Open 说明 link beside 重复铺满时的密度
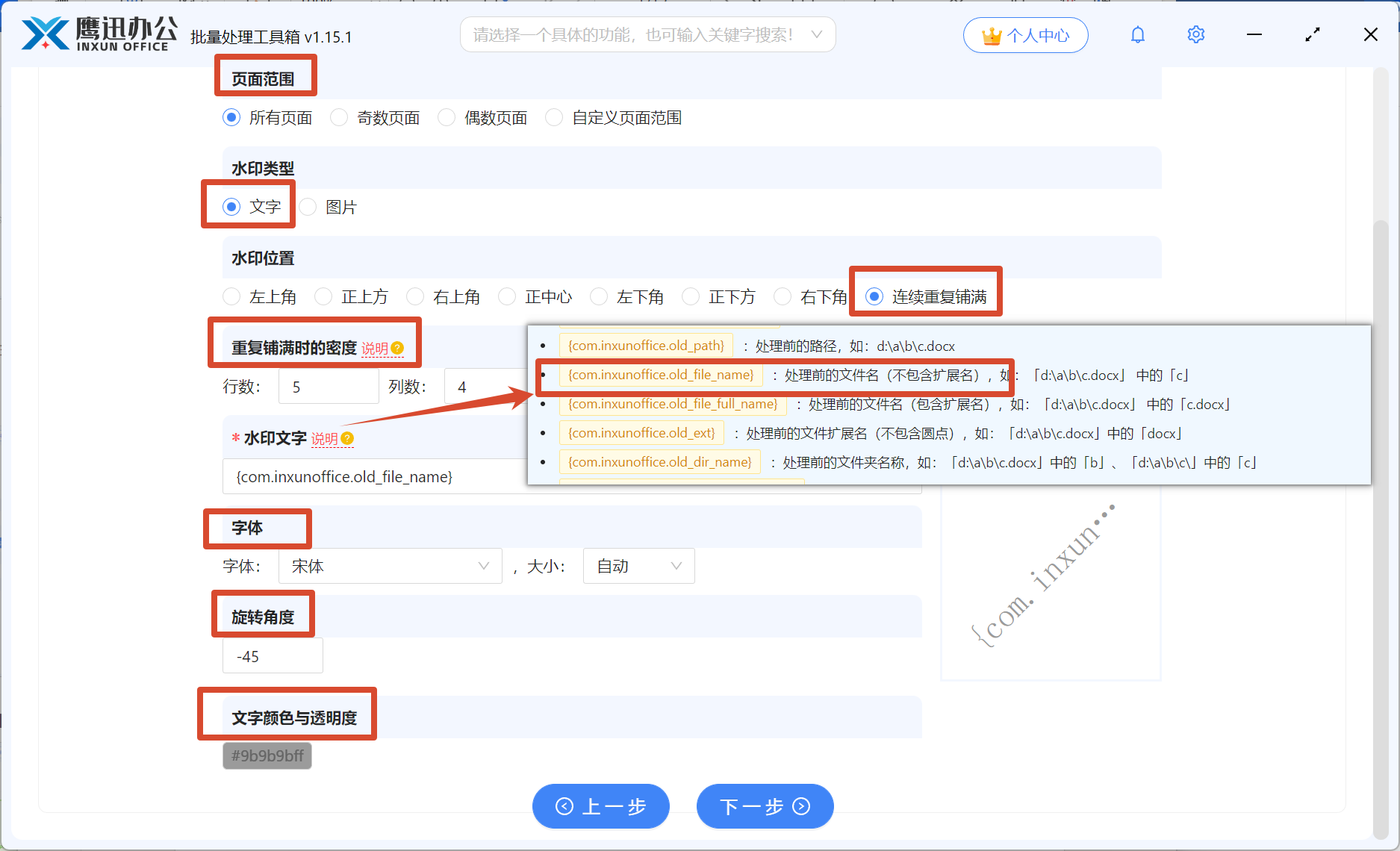This screenshot has height=851, width=1400. [375, 349]
